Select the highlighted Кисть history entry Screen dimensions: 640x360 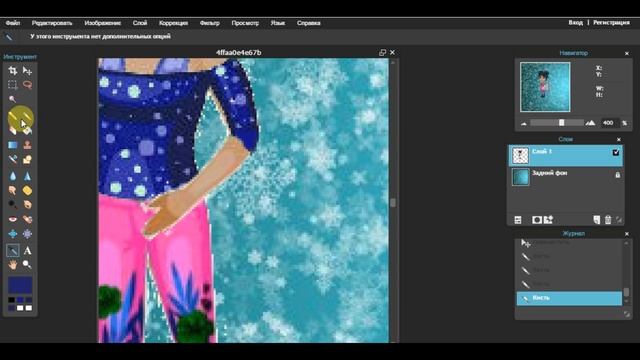coord(569,298)
